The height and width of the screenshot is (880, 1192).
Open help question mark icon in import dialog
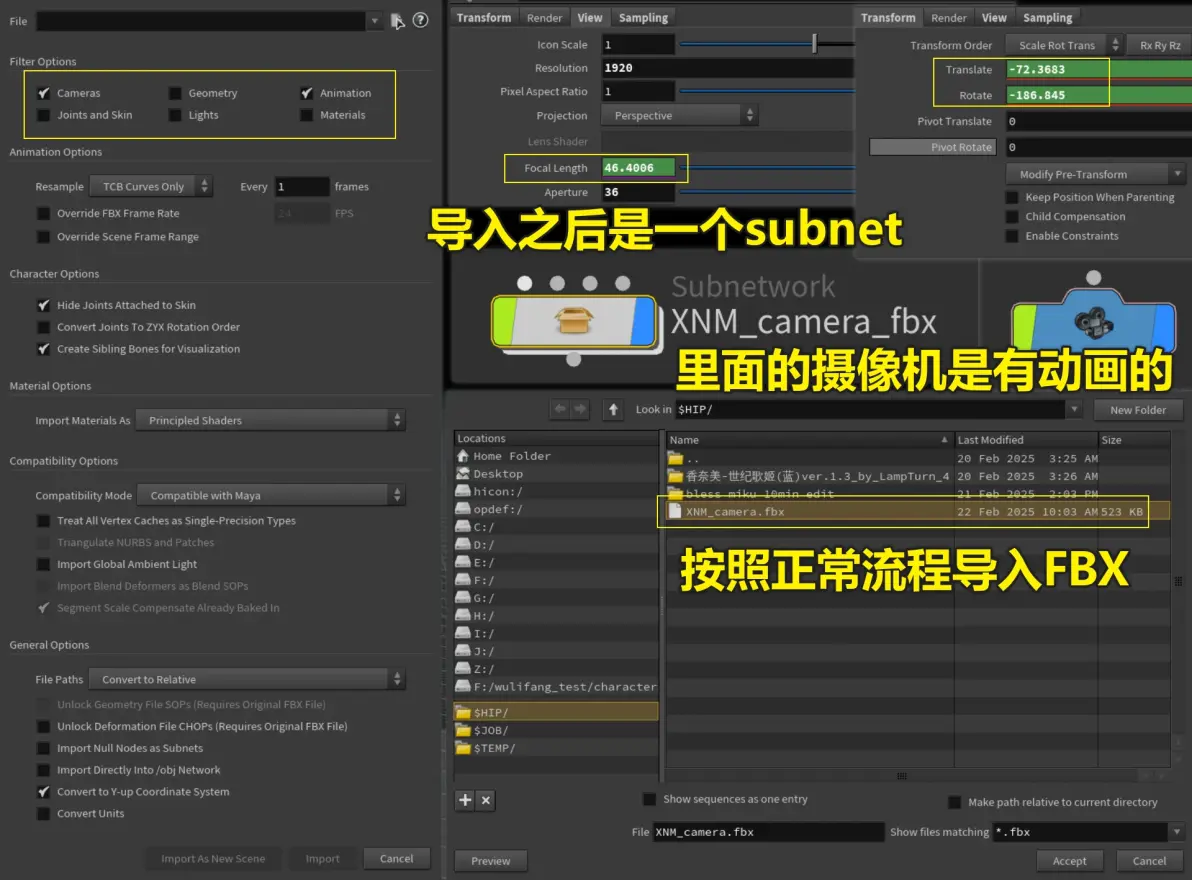(420, 21)
